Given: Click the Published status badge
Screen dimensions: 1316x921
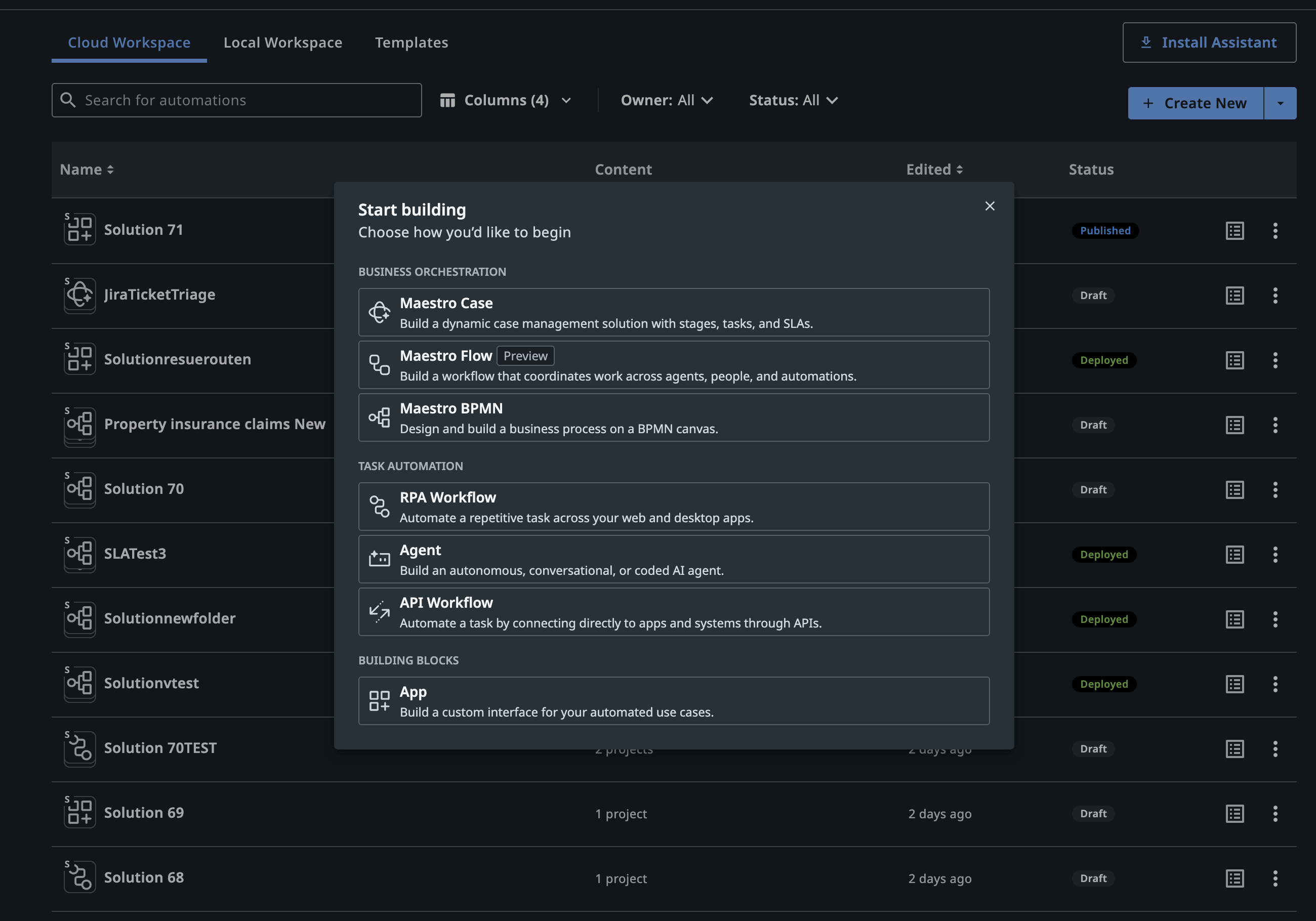Looking at the screenshot, I should (1105, 231).
